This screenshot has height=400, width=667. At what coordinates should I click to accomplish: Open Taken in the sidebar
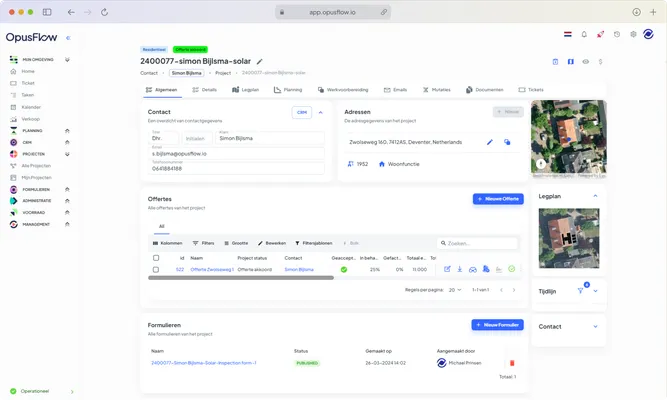(x=28, y=95)
